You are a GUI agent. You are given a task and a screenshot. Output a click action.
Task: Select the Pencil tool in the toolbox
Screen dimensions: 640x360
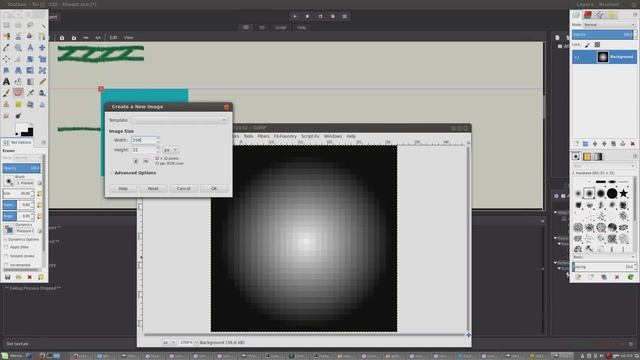tap(42, 82)
